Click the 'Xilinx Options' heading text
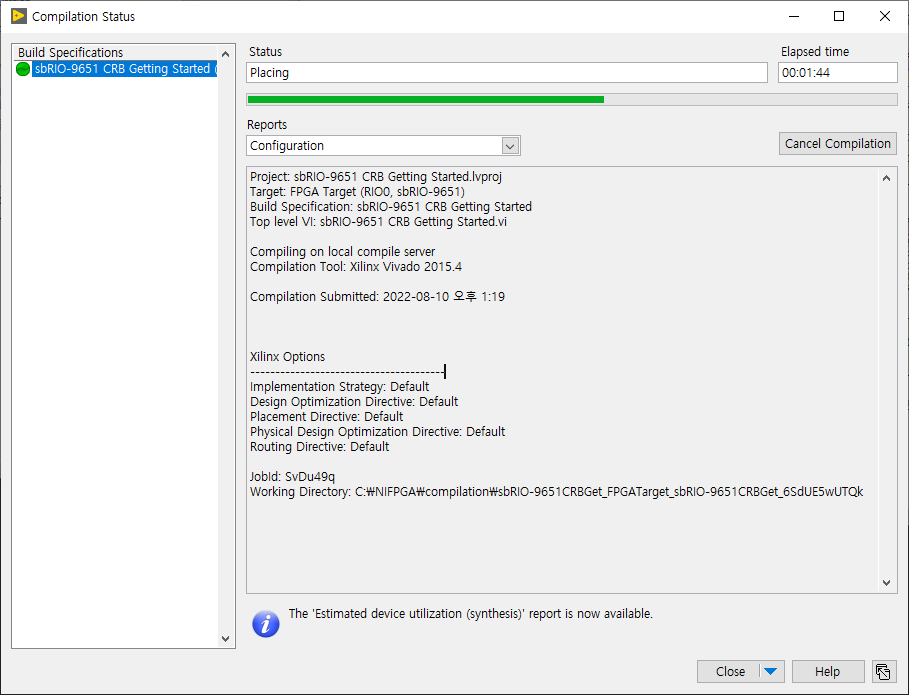This screenshot has width=909, height=695. click(288, 356)
